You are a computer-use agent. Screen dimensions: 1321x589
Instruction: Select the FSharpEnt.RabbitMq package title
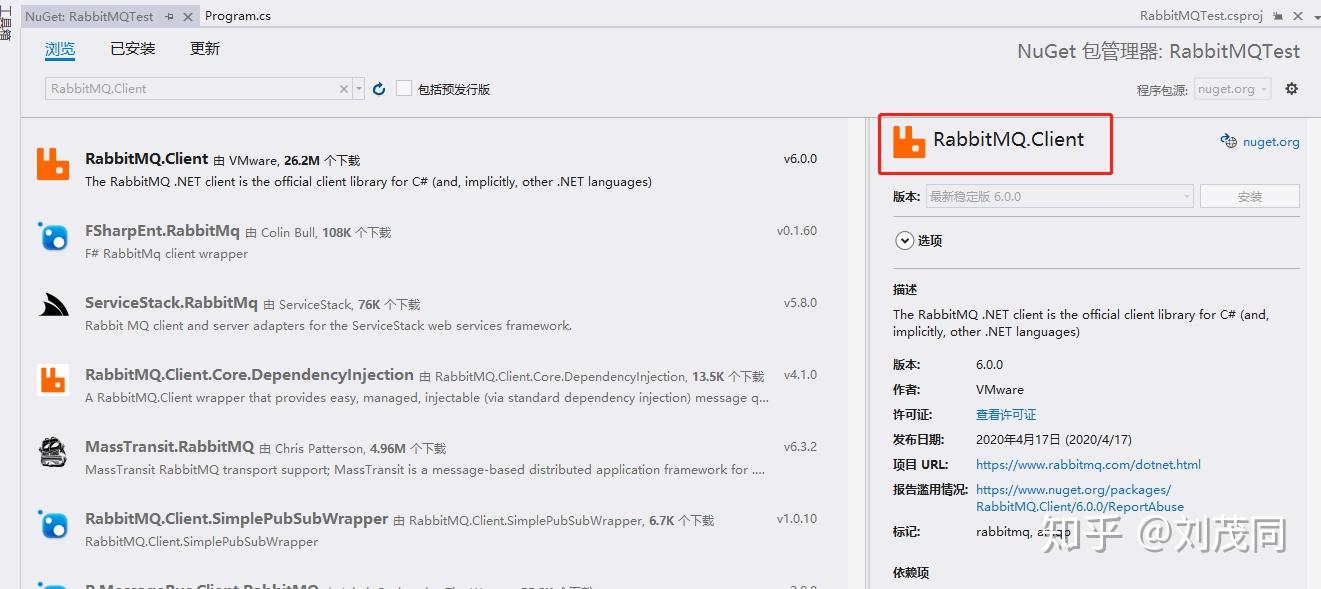pos(162,231)
